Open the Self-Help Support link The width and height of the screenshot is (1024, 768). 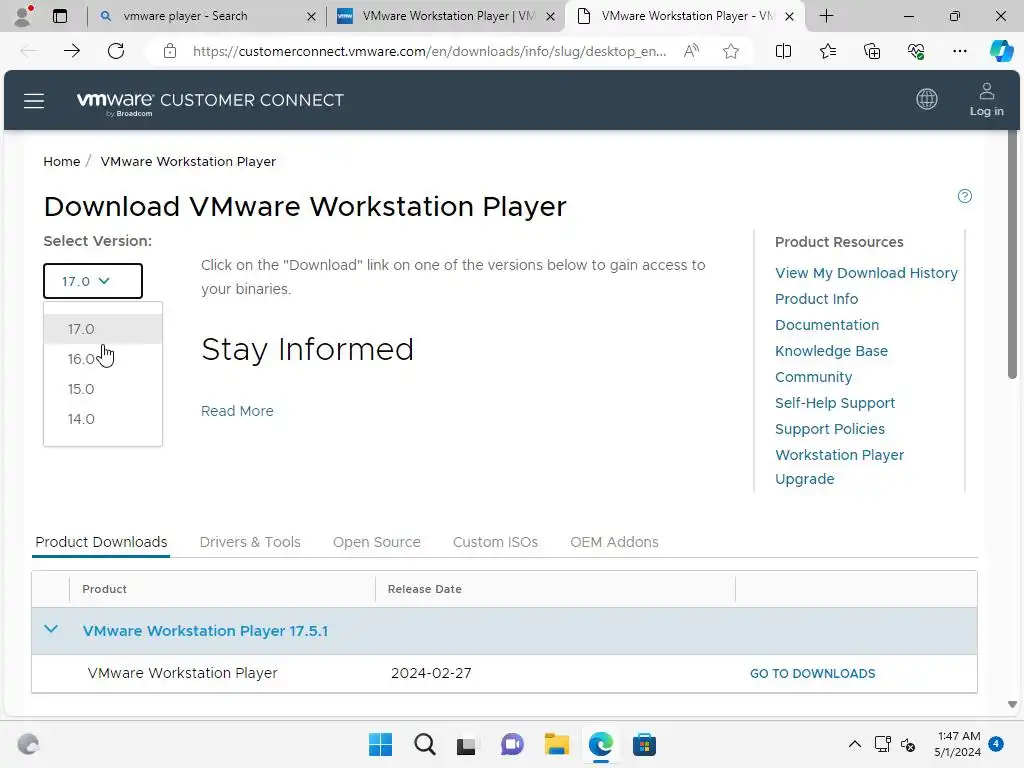[x=835, y=404]
